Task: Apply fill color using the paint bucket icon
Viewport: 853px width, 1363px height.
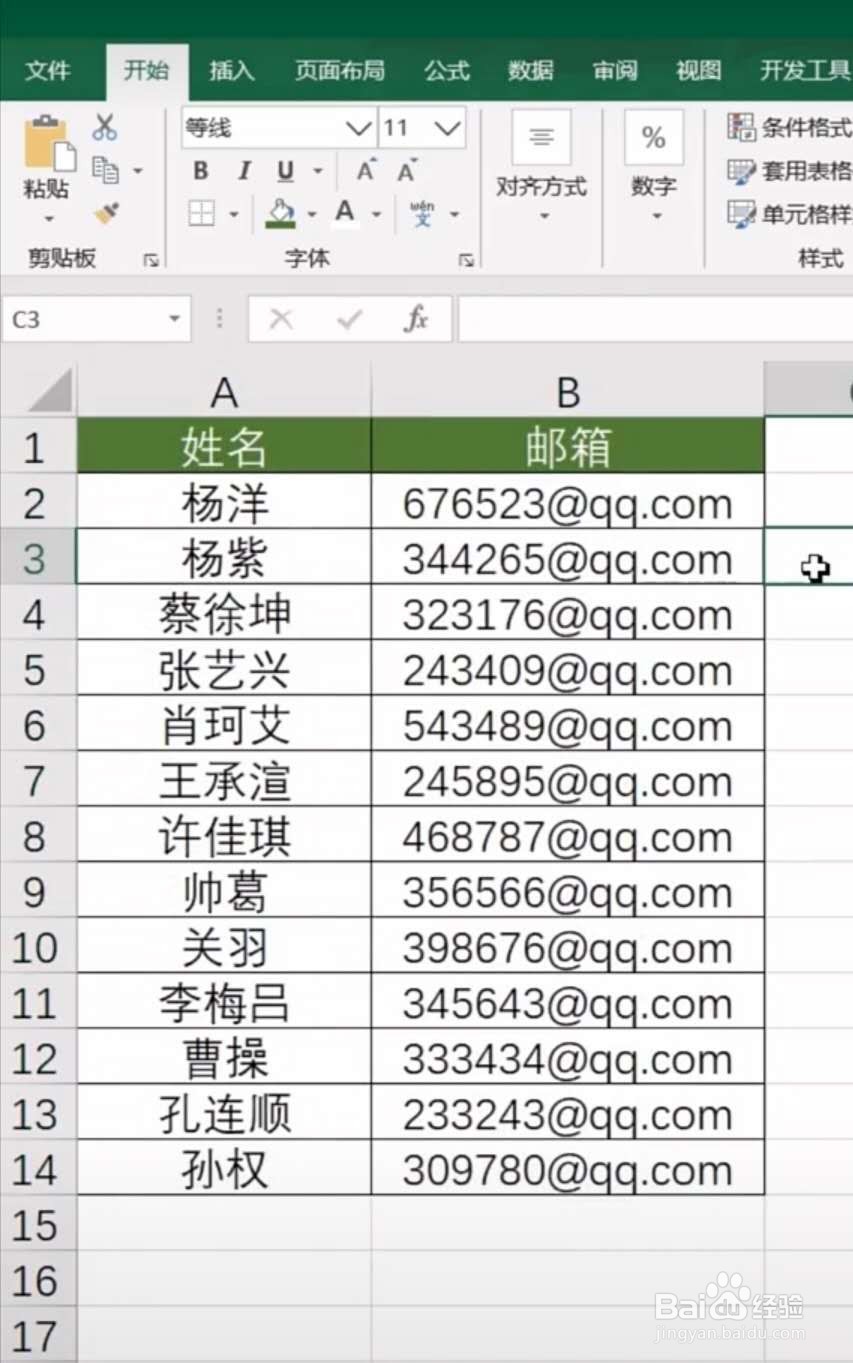Action: (x=281, y=212)
